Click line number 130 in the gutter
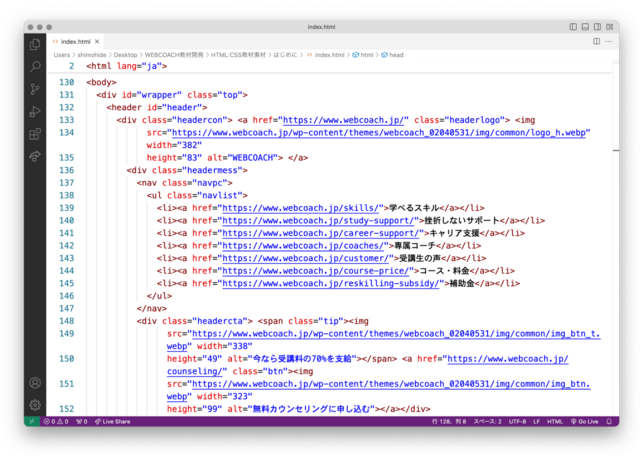 [x=67, y=82]
